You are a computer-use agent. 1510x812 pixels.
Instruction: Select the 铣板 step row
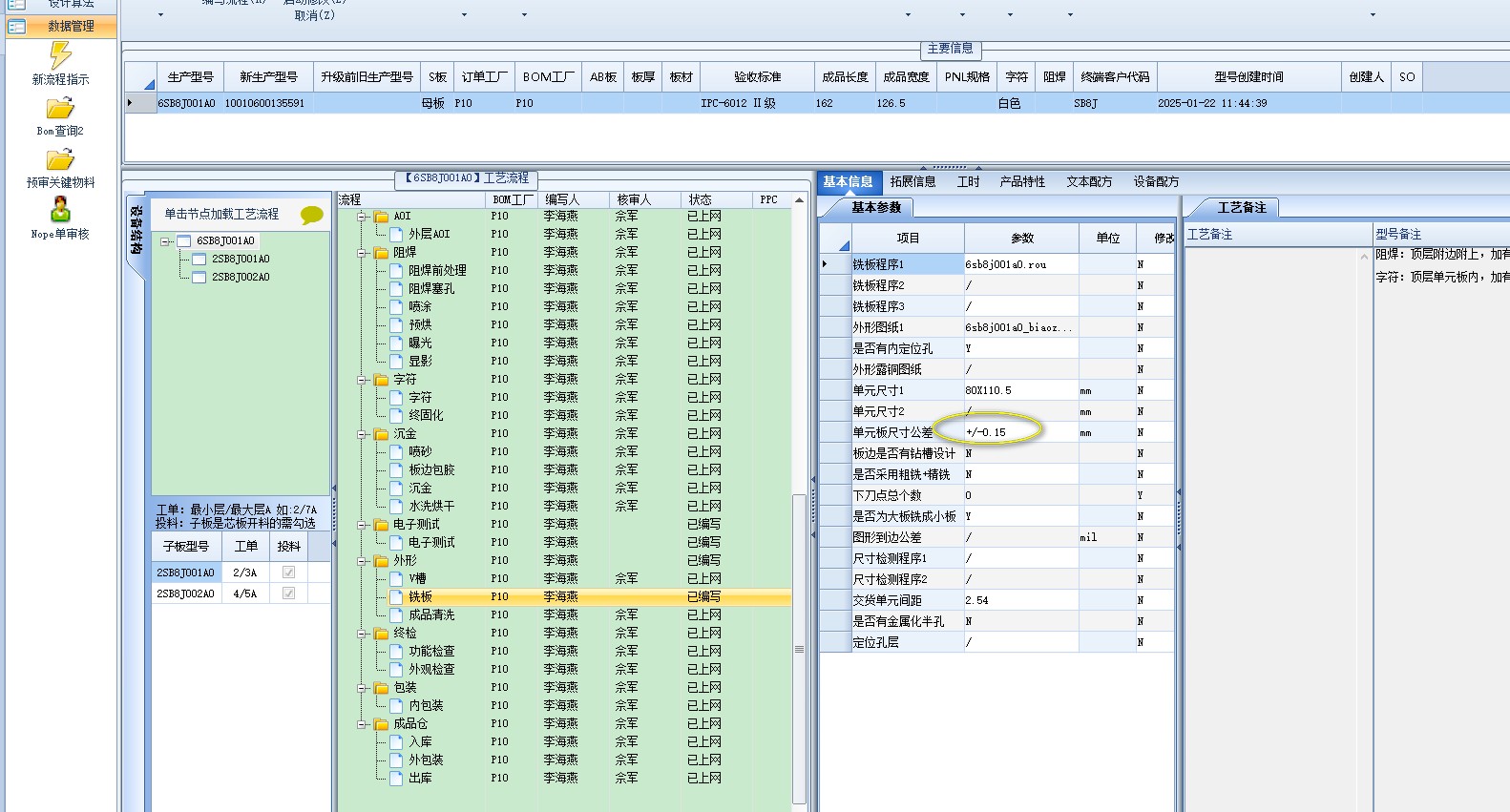pos(565,596)
